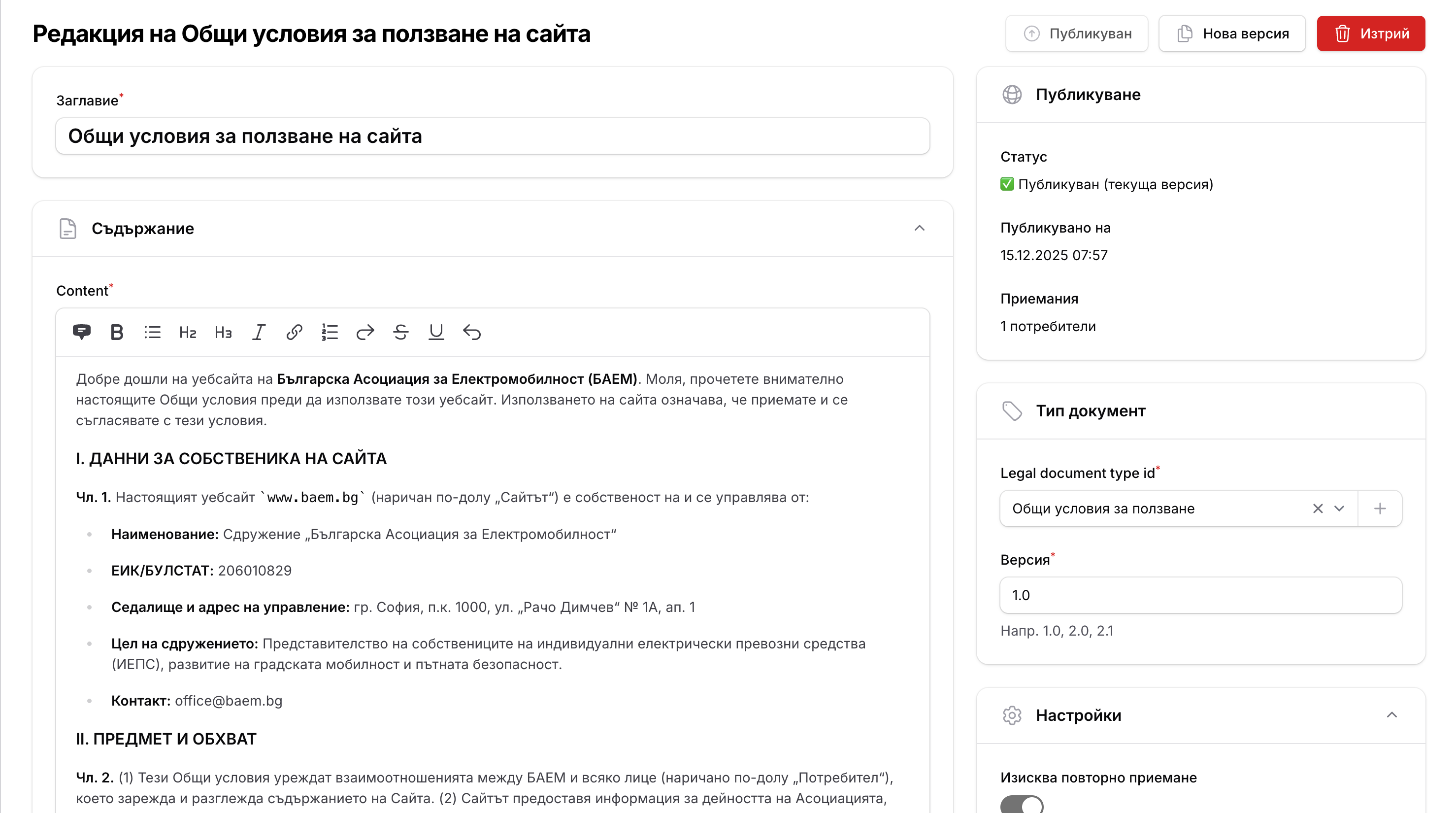
Task: Apply bold formatting in the content editor
Action: click(117, 333)
